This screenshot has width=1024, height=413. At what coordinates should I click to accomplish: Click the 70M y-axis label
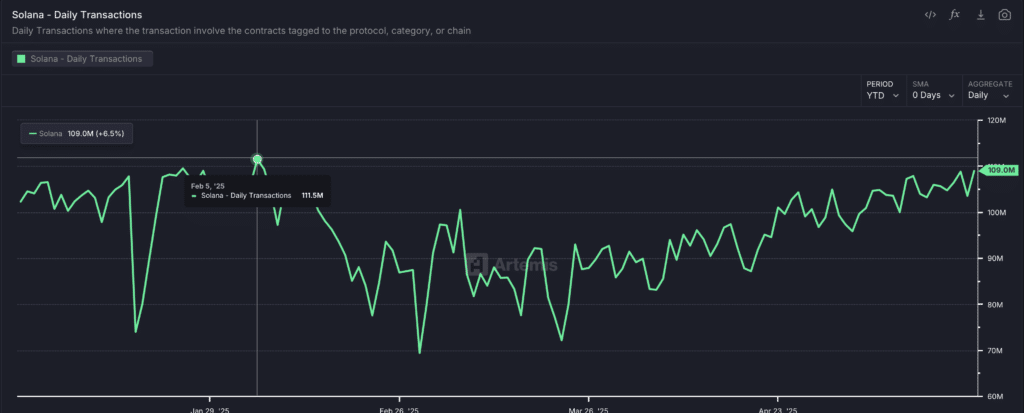(x=997, y=350)
